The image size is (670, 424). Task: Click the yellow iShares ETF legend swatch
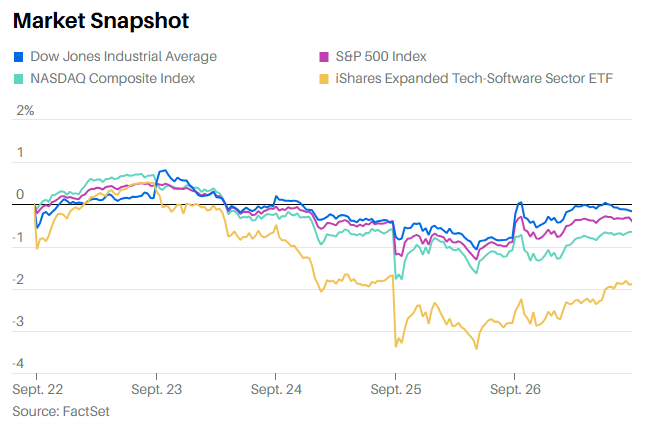coord(323,78)
